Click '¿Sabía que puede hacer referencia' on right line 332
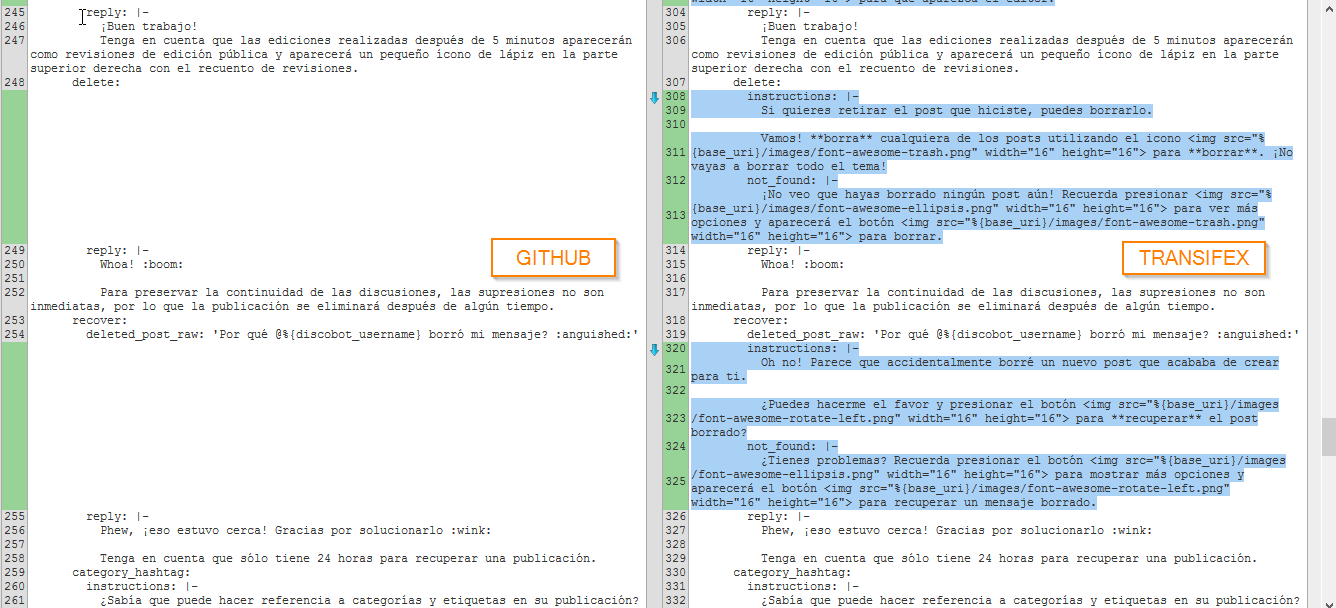Viewport: 1336px width, 608px height. click(876, 601)
